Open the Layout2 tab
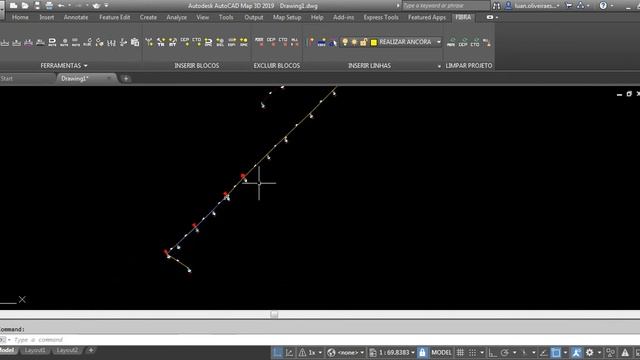Image resolution: width=640 pixels, height=360 pixels. (x=67, y=350)
